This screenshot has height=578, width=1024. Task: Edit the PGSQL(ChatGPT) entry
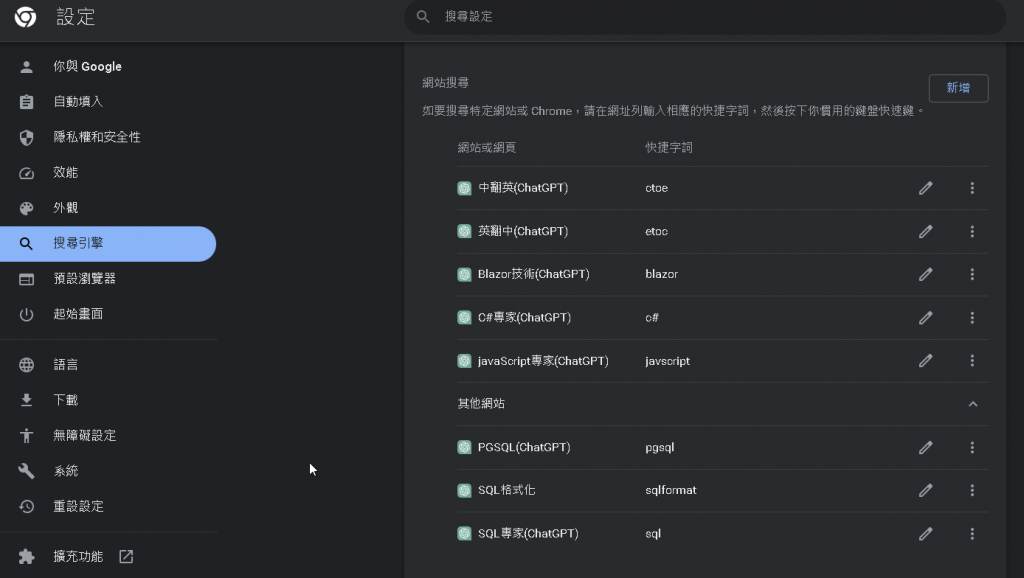(x=925, y=447)
